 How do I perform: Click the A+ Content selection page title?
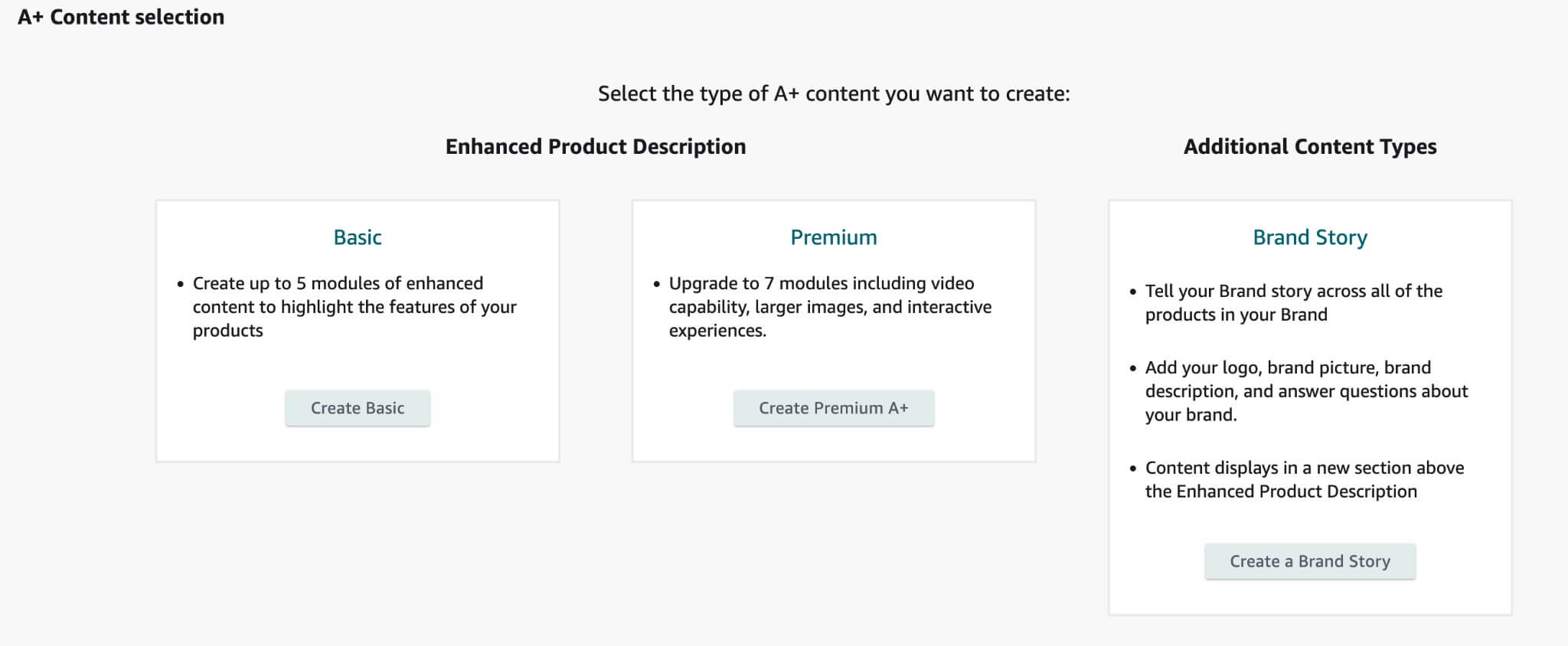119,17
